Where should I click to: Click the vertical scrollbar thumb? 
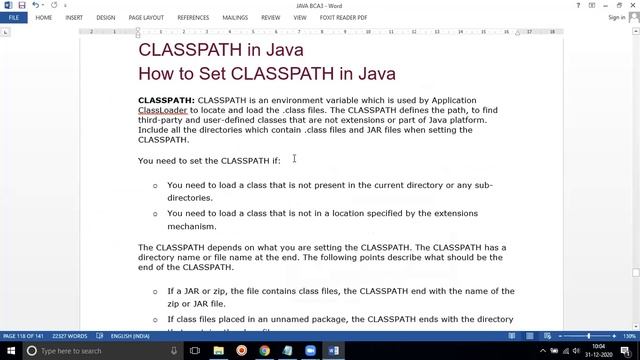click(636, 272)
